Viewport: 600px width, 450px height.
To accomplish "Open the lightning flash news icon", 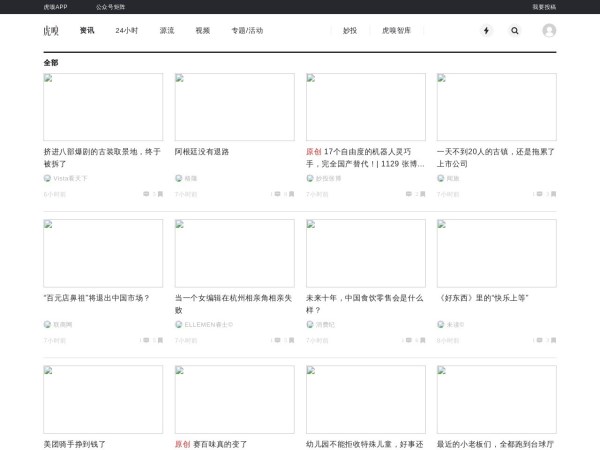I will pos(486,30).
